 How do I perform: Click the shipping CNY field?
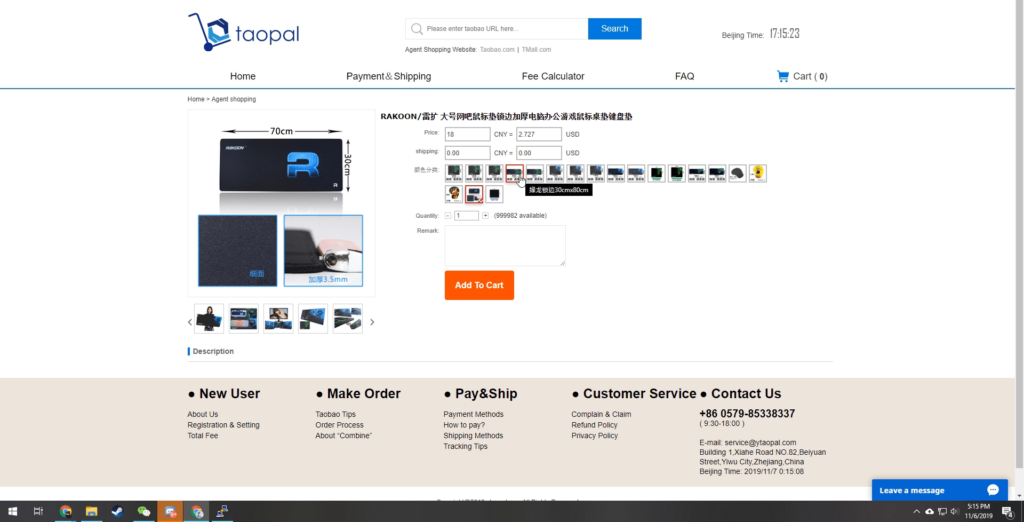tap(468, 153)
